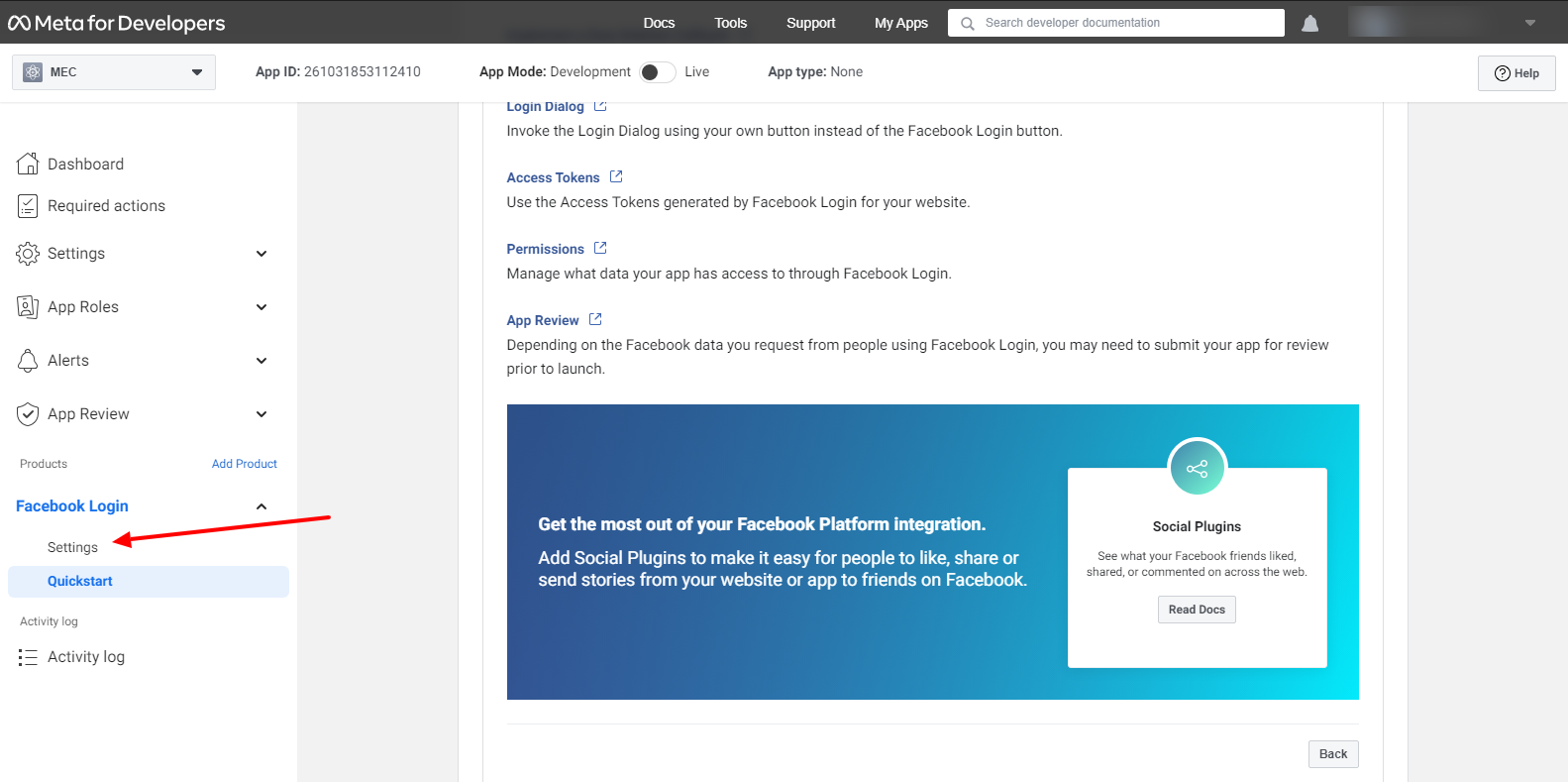The height and width of the screenshot is (782, 1568).
Task: Open external link icon beside App Review heading
Action: click(x=595, y=319)
